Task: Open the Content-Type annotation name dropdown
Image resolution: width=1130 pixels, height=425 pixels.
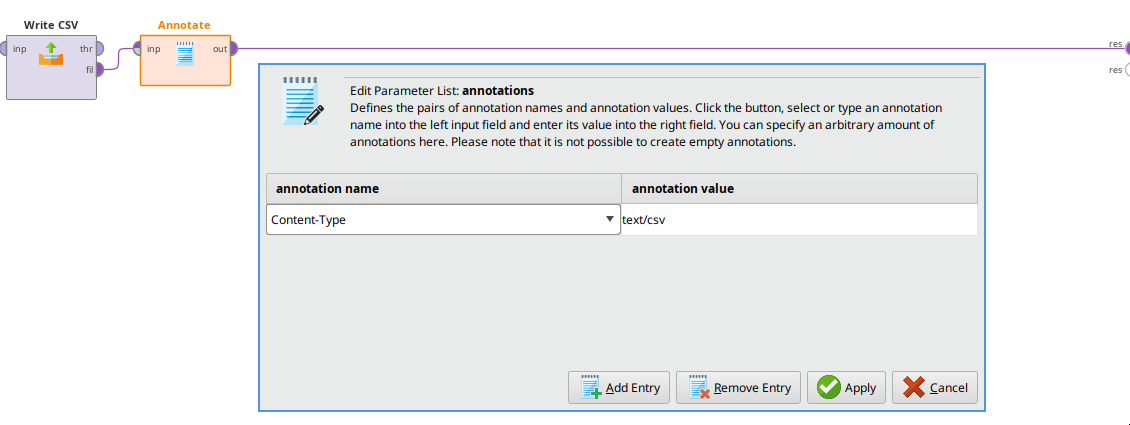Action: point(610,219)
